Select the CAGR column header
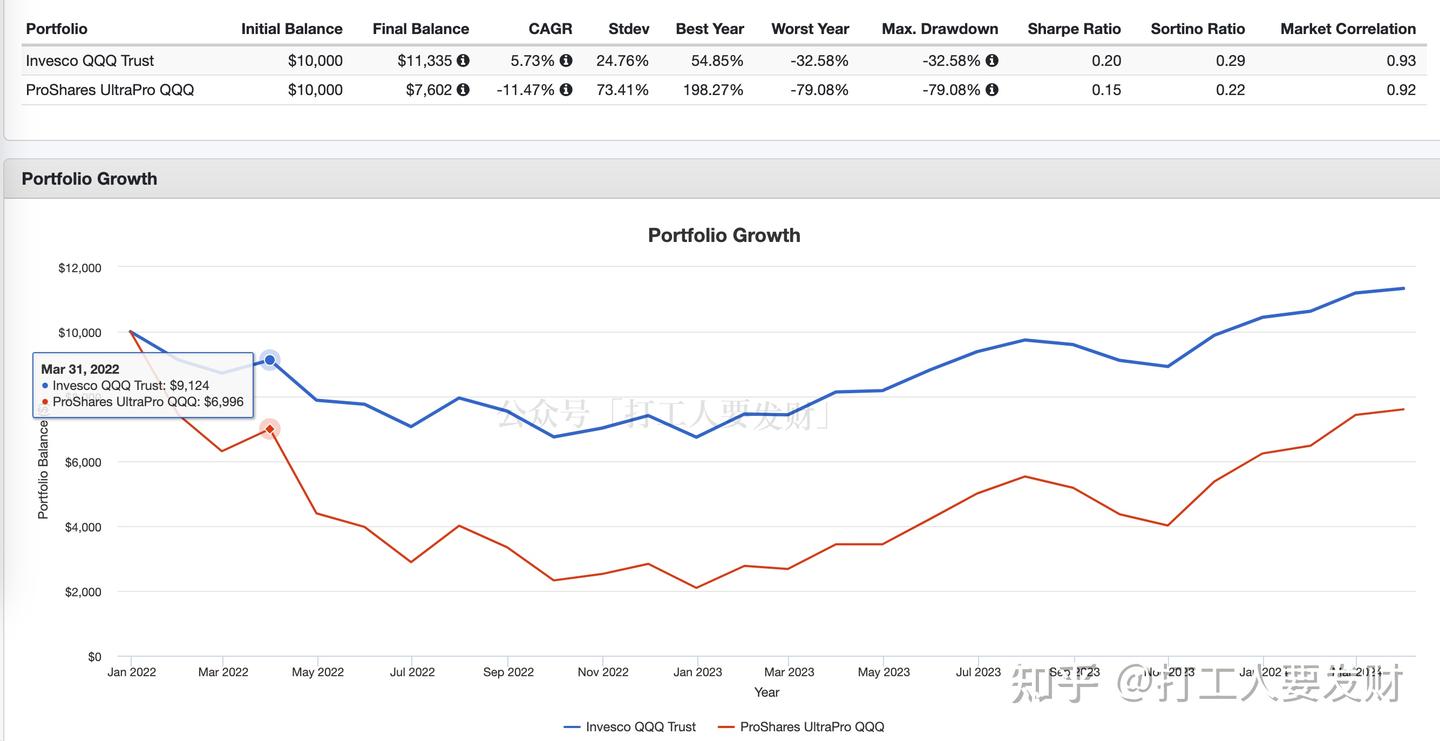The height and width of the screenshot is (741, 1440). (550, 29)
